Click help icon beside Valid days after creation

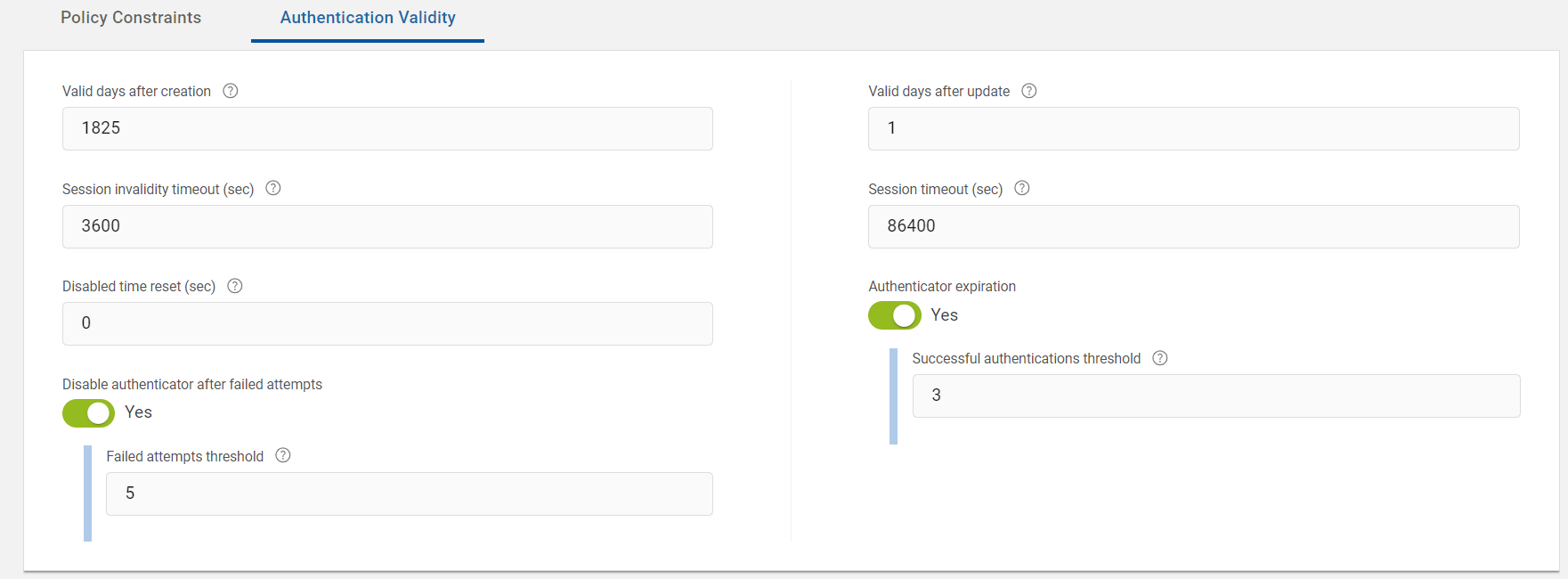[x=231, y=91]
